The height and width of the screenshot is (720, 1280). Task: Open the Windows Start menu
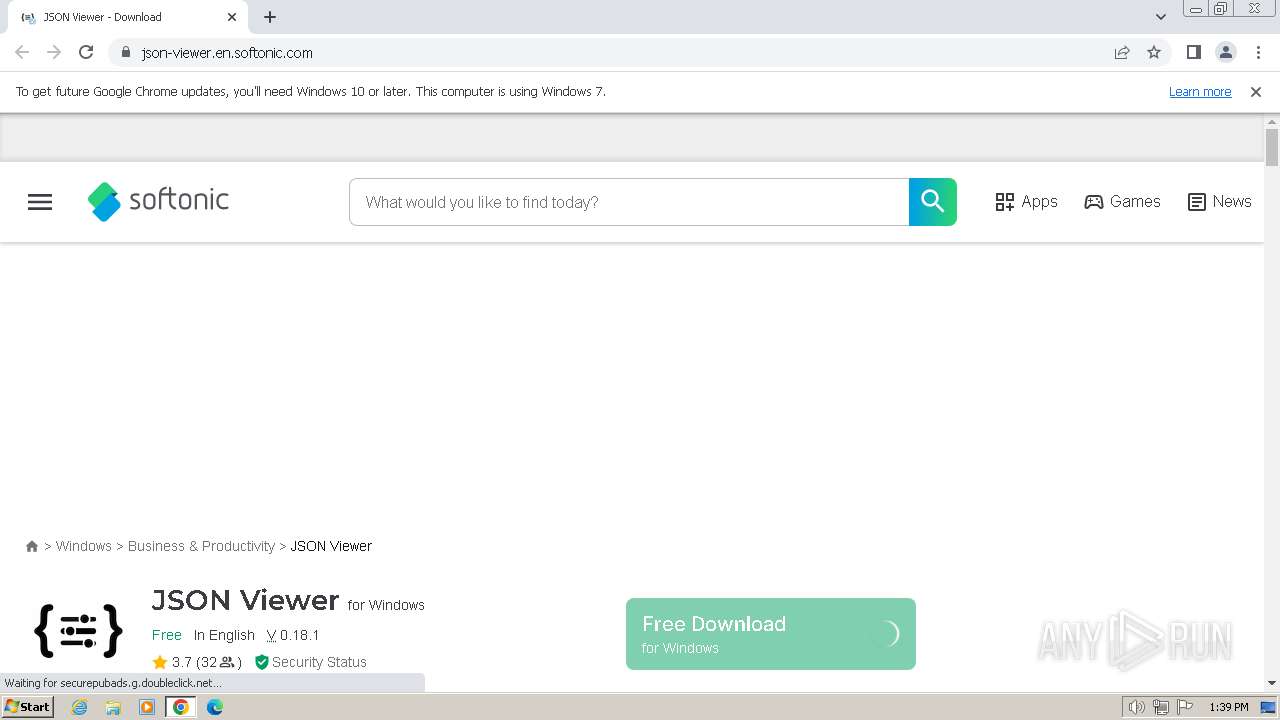coord(27,707)
